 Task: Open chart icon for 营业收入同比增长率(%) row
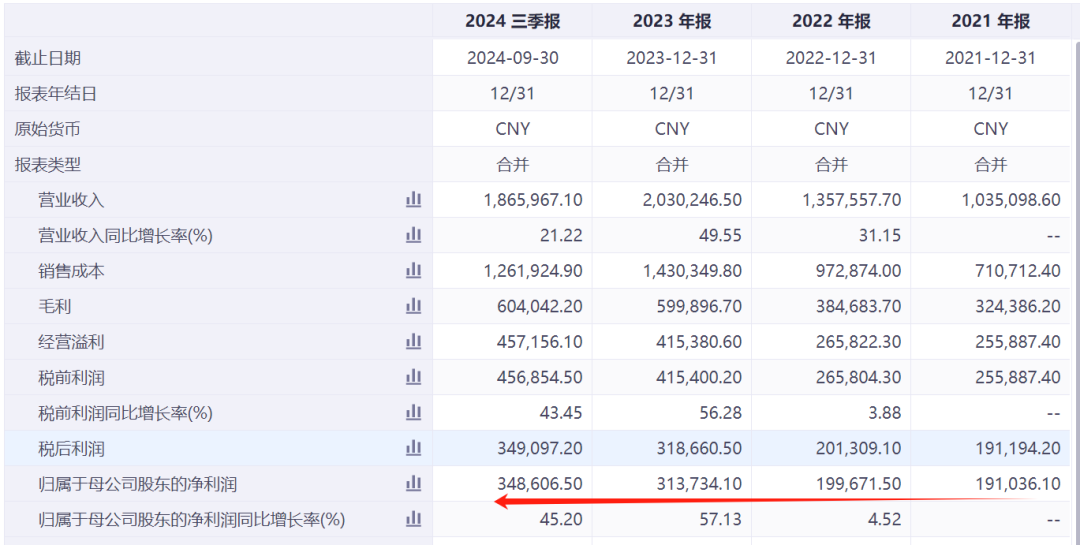(413, 236)
